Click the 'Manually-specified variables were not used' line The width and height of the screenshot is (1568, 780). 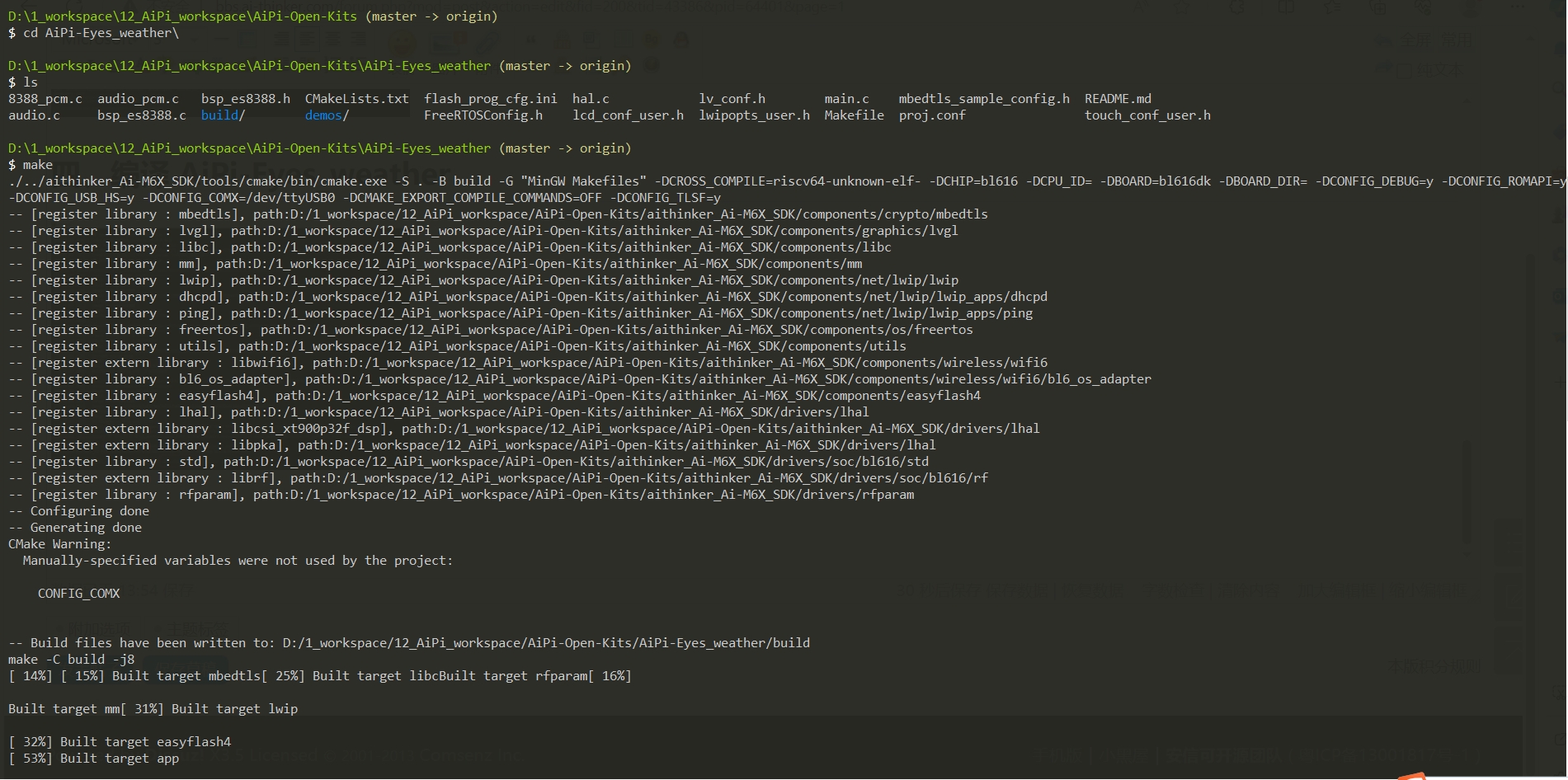click(x=238, y=561)
